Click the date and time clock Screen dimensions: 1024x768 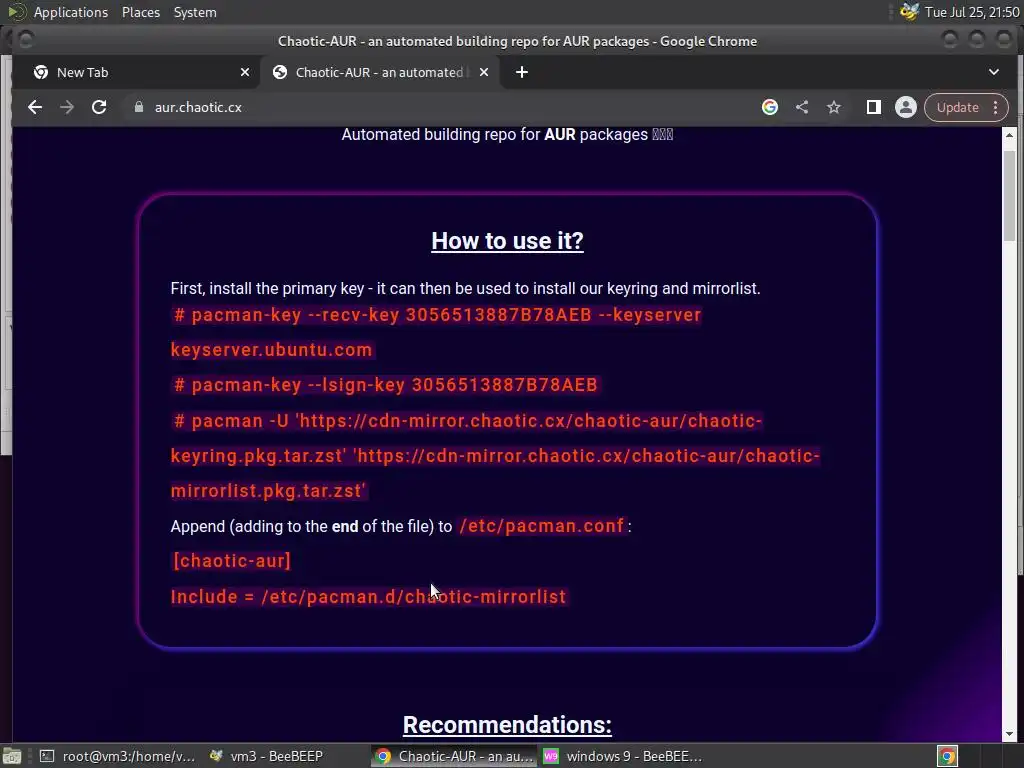click(972, 12)
